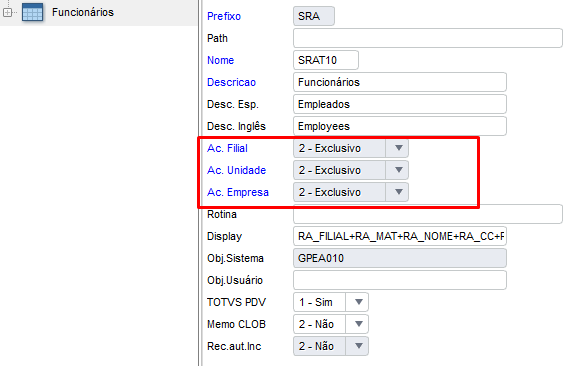
Task: Click the Display field with RA_FILIAL expression
Action: [x=399, y=236]
